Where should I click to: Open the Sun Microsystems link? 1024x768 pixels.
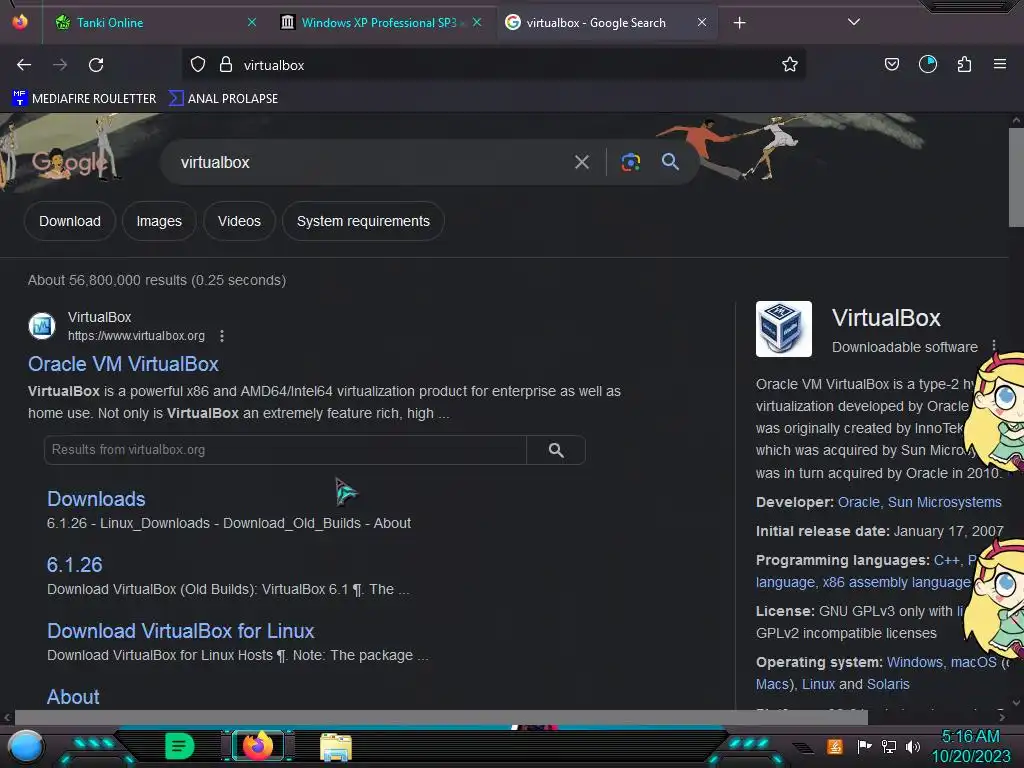pos(944,502)
